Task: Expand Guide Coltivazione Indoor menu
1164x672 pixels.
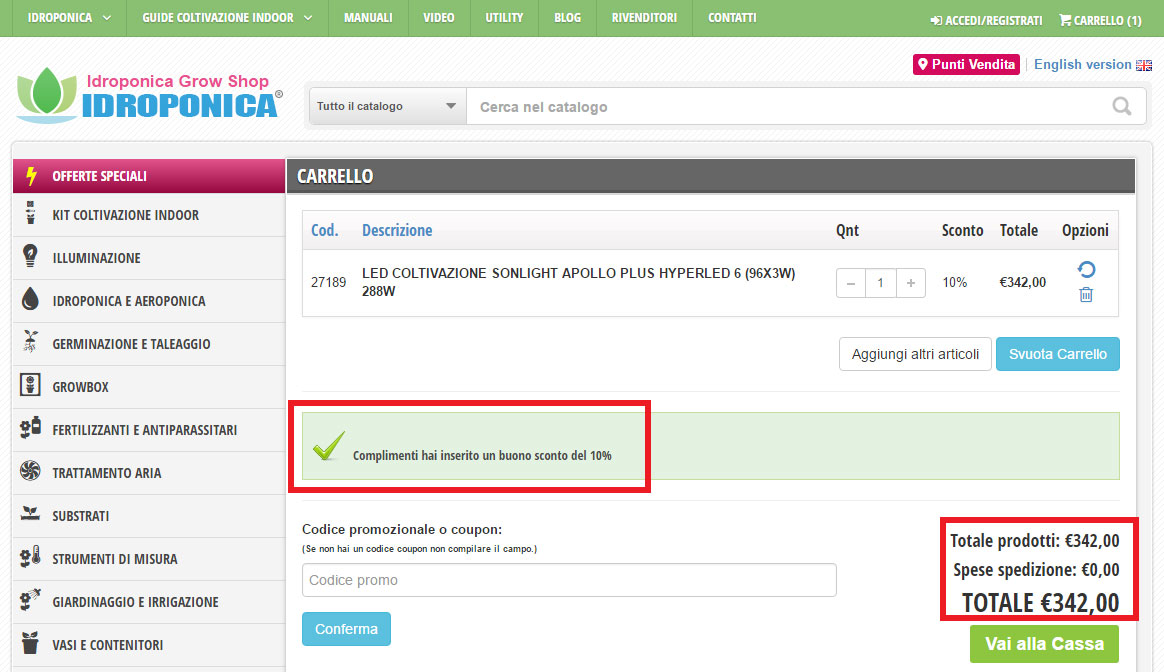Action: [227, 18]
